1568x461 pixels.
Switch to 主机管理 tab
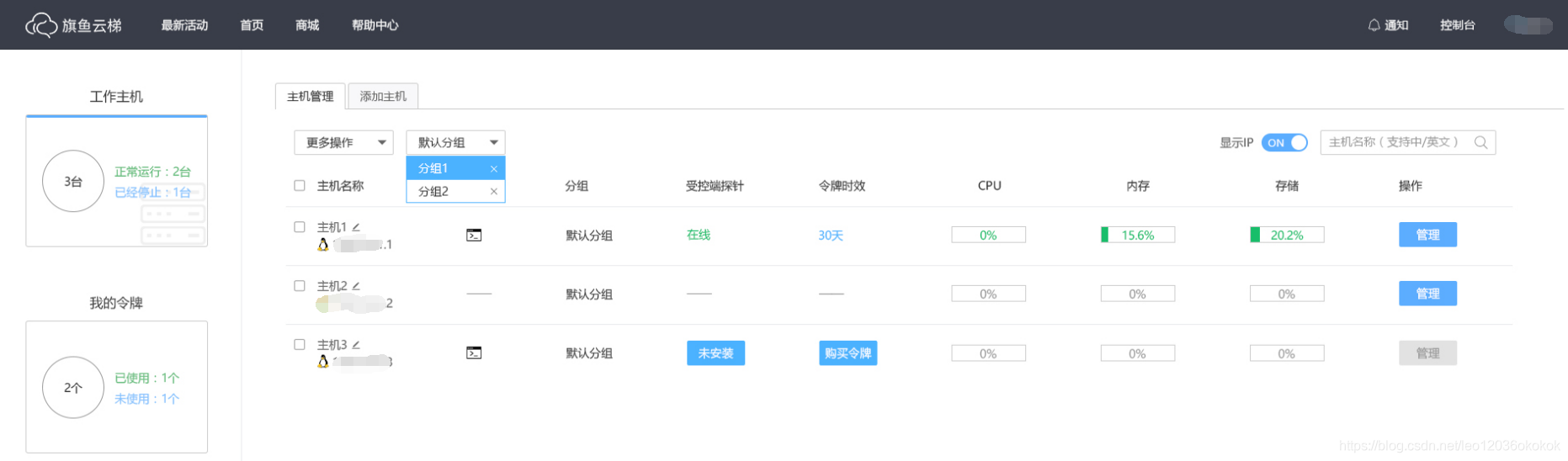(x=311, y=96)
